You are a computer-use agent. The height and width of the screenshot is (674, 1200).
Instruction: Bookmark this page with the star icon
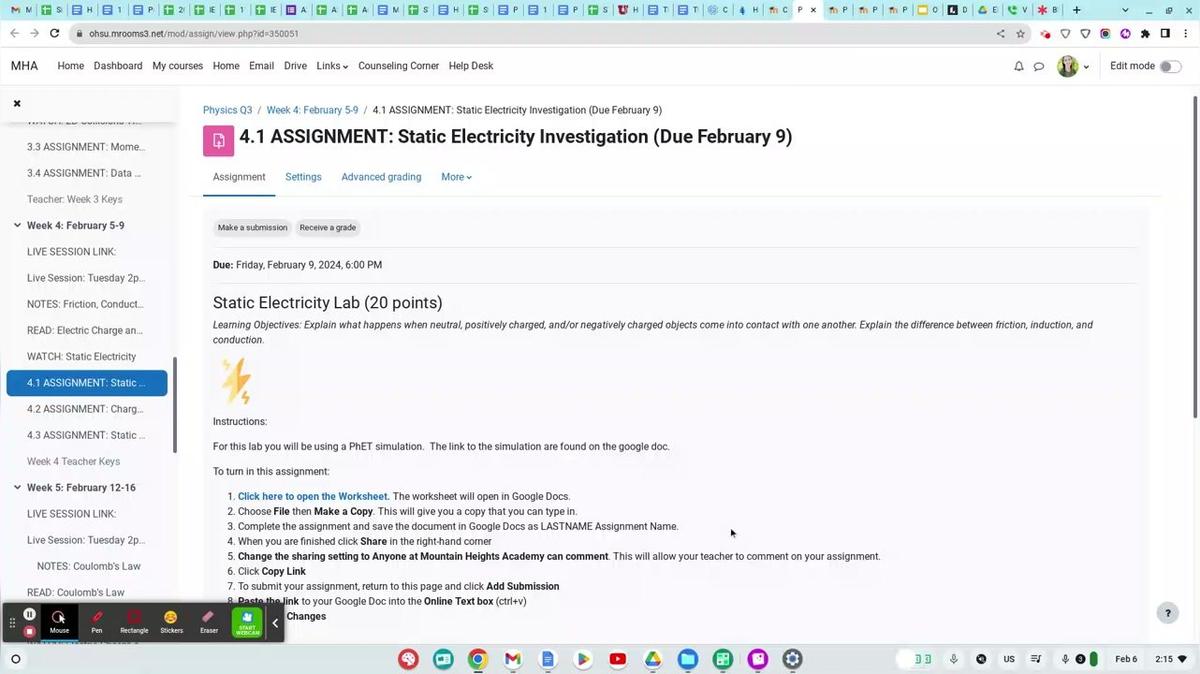pos(1020,33)
